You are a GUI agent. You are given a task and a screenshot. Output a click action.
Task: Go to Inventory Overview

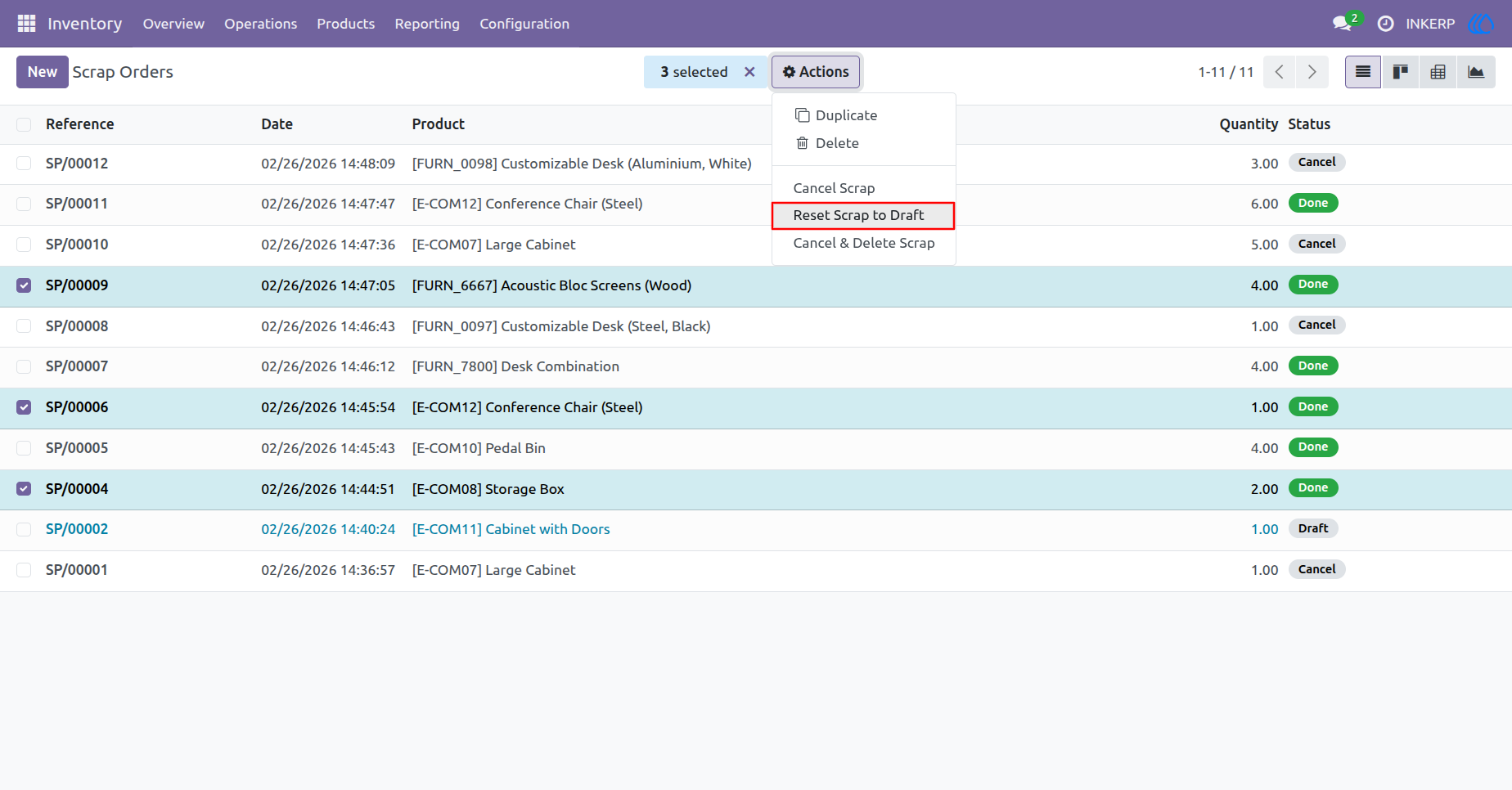(173, 24)
